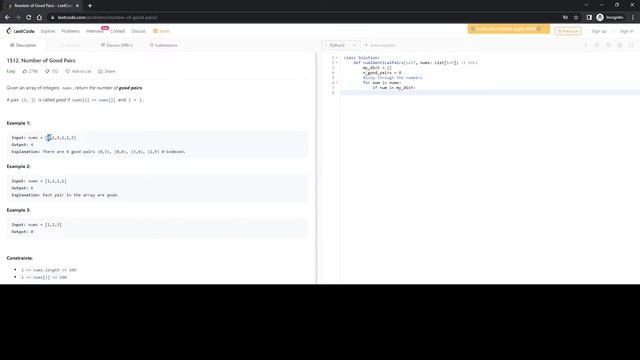Click the LeetCode logo
This screenshot has height=360, width=640.
tap(20, 31)
